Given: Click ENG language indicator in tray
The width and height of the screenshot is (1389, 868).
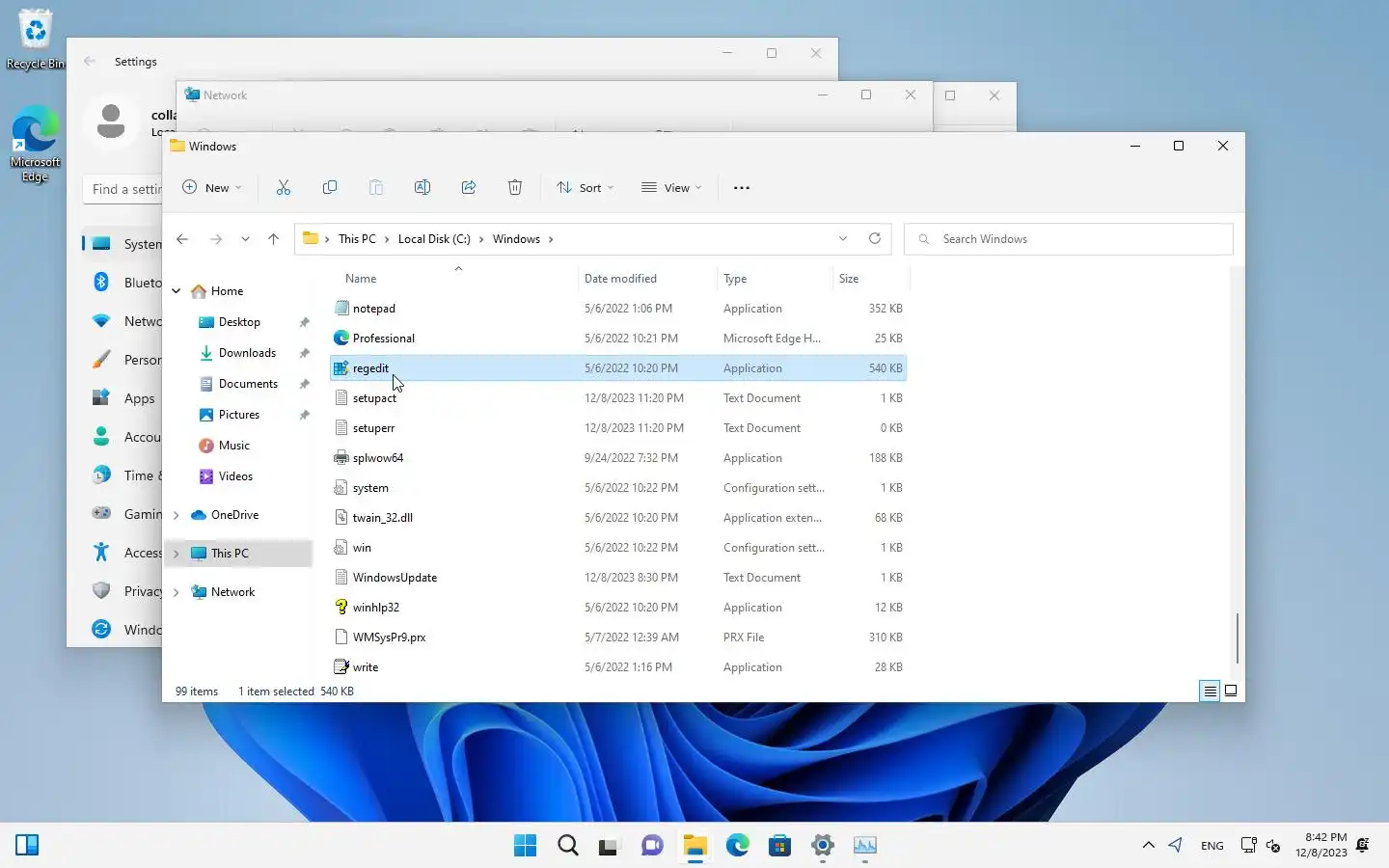Looking at the screenshot, I should pyautogui.click(x=1212, y=846).
